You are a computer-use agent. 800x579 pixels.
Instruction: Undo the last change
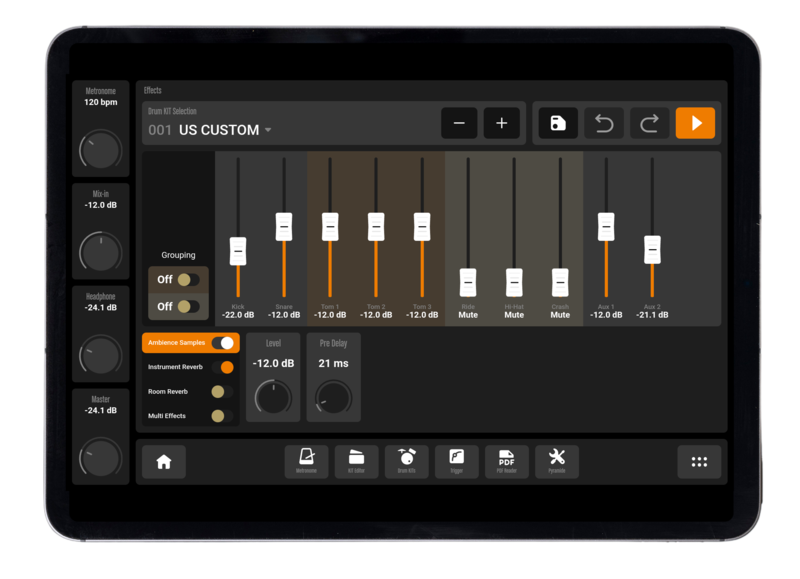604,123
